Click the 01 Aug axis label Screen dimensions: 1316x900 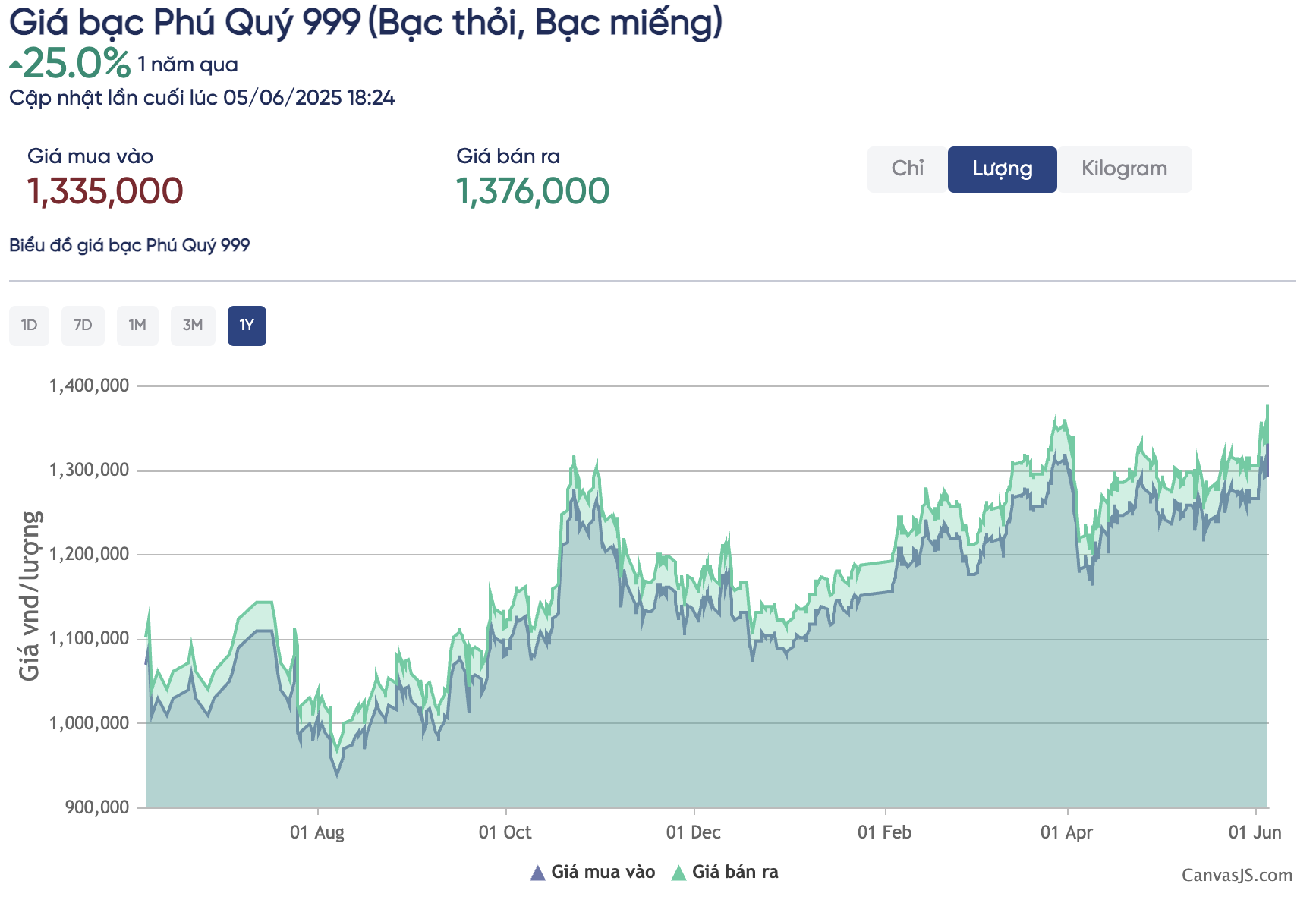click(x=316, y=832)
